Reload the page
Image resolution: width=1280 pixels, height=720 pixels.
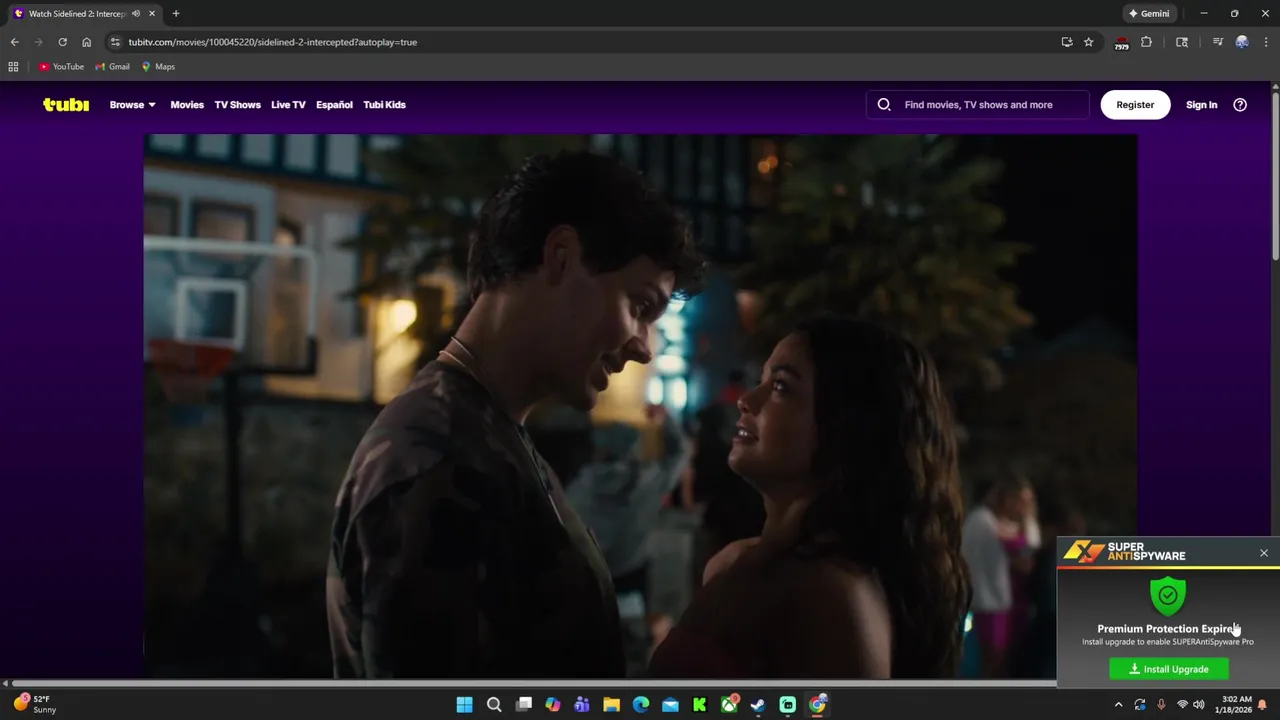(x=62, y=42)
